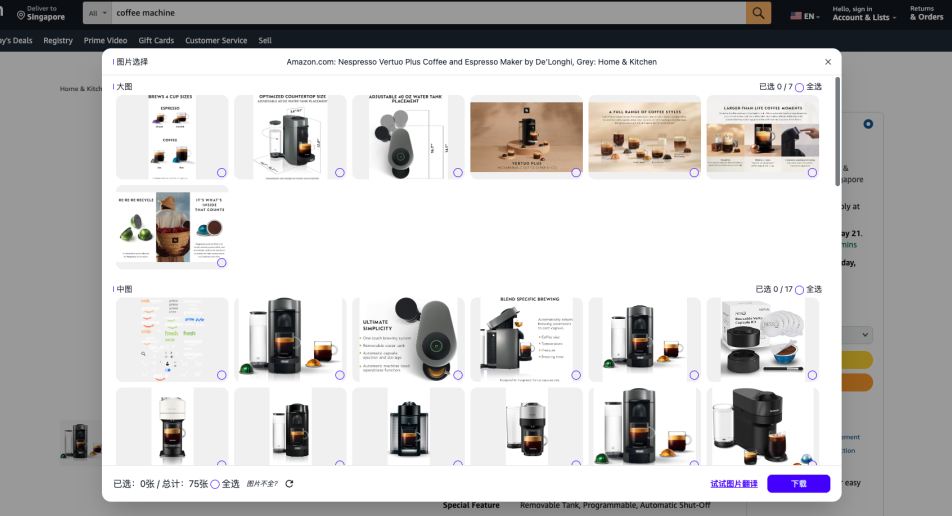Open the Deliver to Singapore location selector
The width and height of the screenshot is (952, 516).
click(x=40, y=13)
